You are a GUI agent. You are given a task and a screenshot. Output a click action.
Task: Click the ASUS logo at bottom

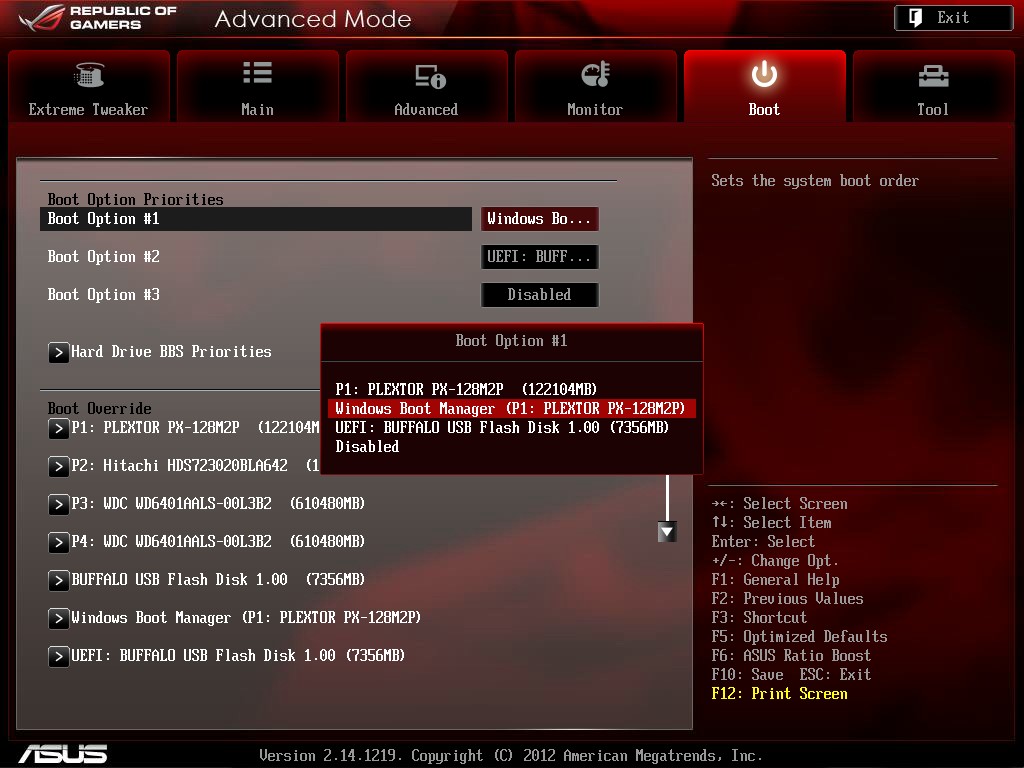(x=63, y=754)
